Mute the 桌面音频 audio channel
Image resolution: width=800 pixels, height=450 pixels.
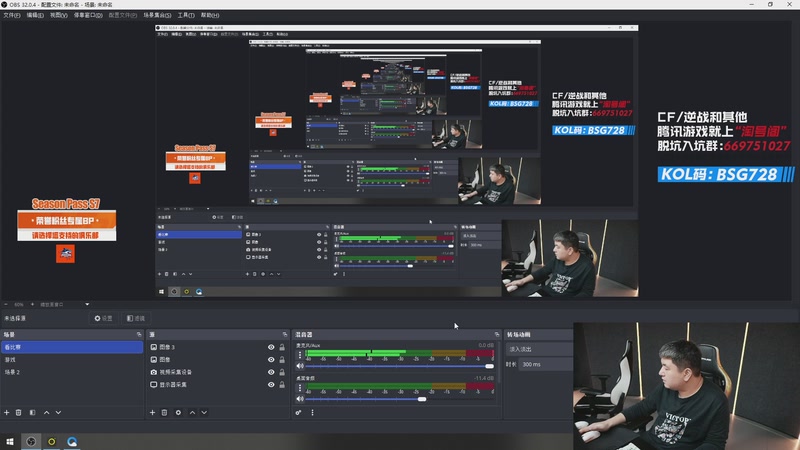pos(300,399)
